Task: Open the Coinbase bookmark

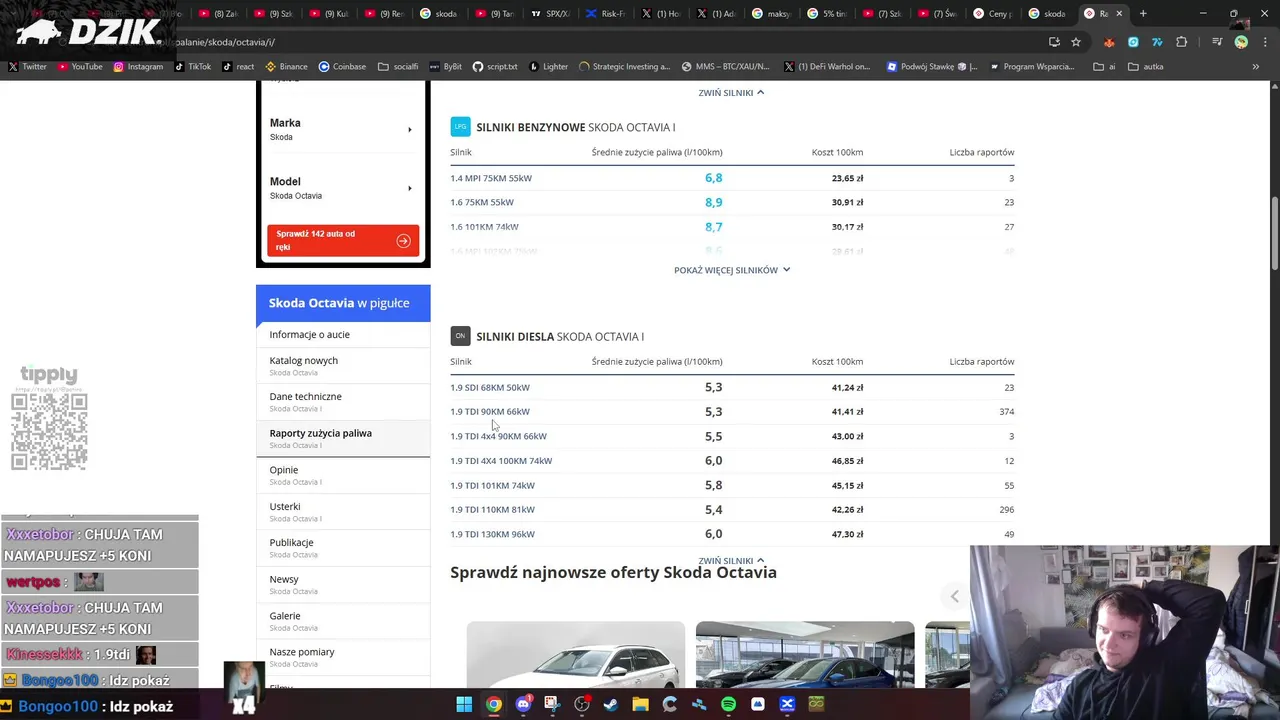Action: pos(342,67)
